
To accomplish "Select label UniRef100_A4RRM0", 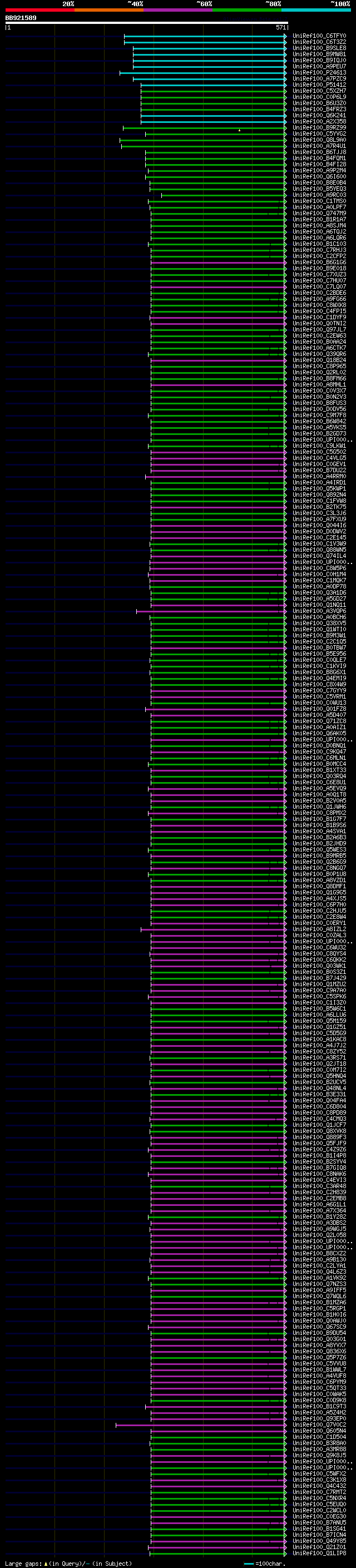I will (x=319, y=477).
